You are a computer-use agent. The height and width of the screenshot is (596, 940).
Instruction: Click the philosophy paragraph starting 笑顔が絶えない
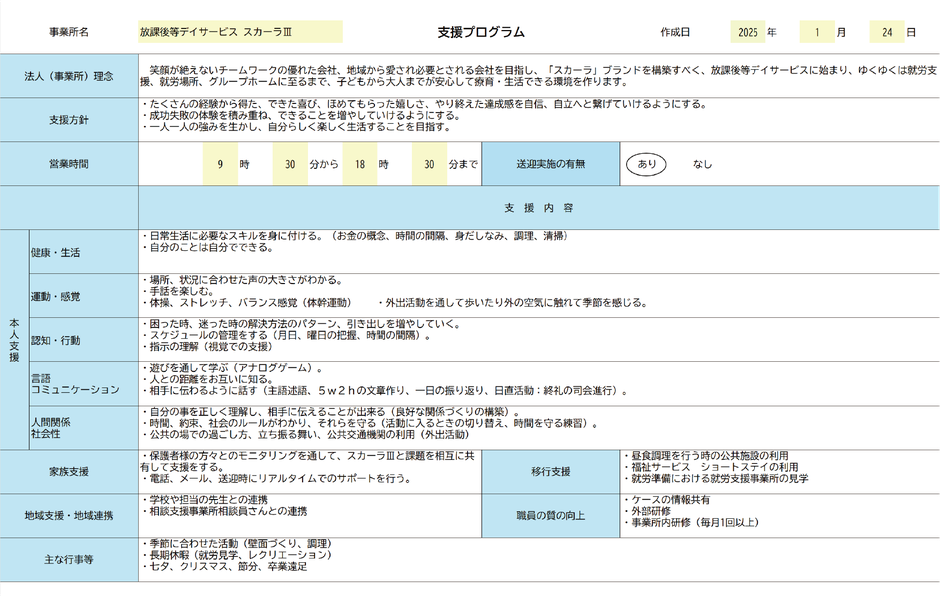(x=538, y=76)
